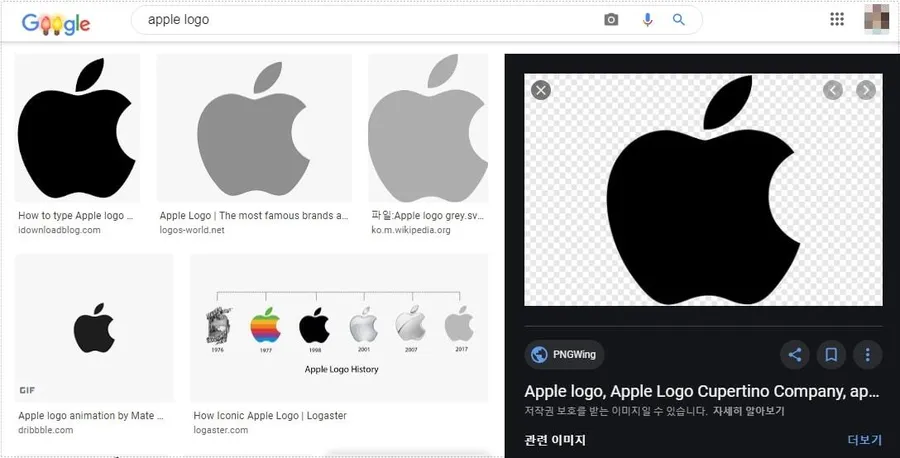Click the blue magnifier search icon

678,20
